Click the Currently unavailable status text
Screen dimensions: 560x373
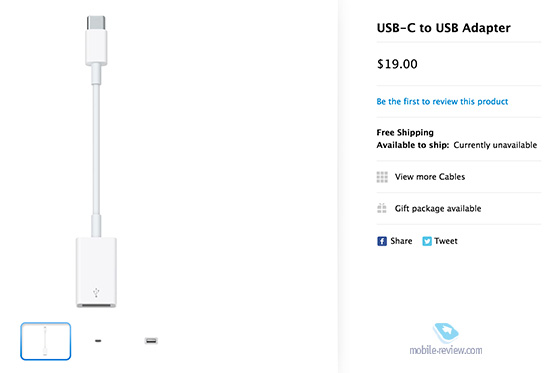[495, 145]
